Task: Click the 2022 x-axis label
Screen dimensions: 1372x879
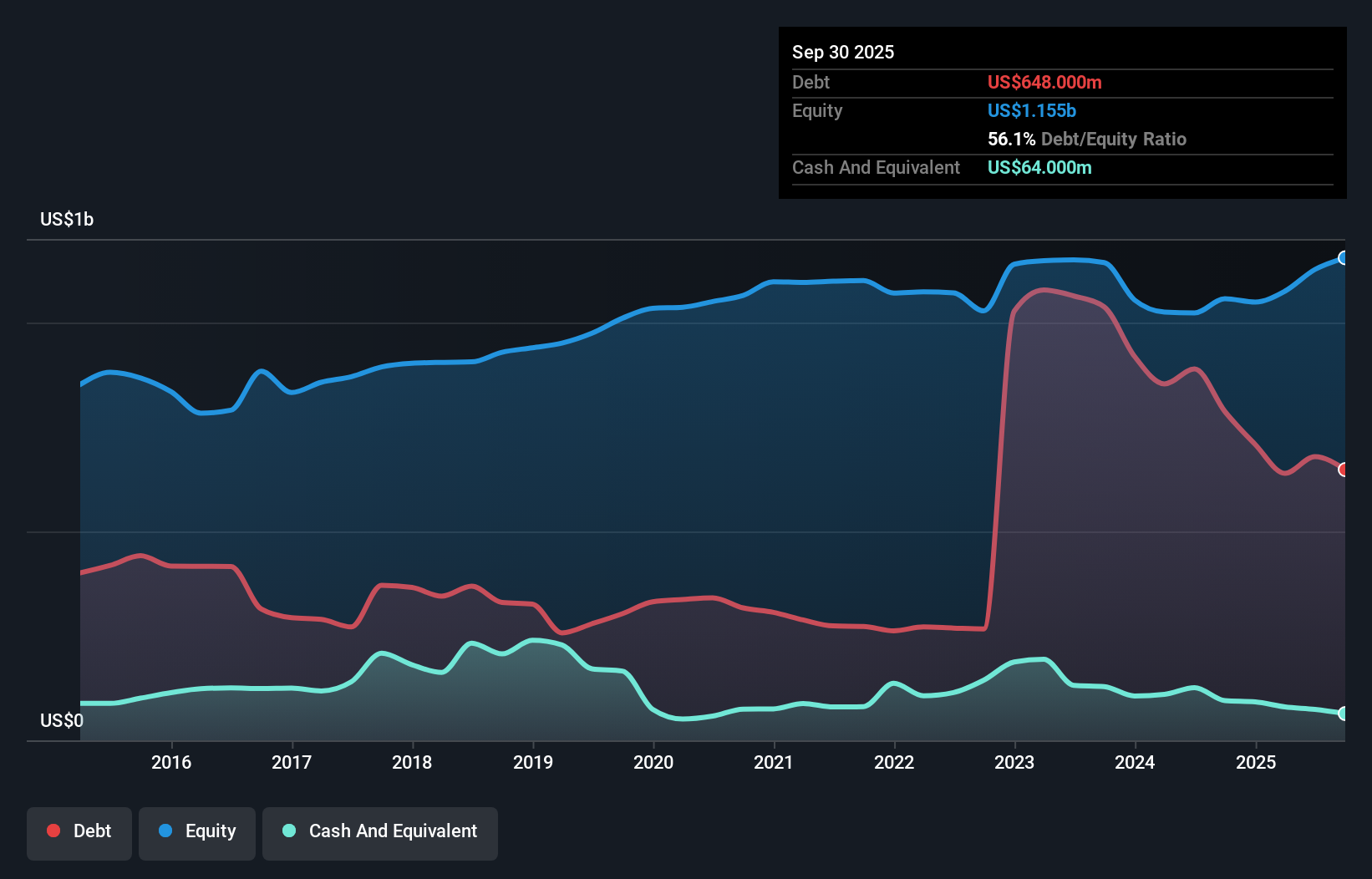Action: (x=894, y=762)
